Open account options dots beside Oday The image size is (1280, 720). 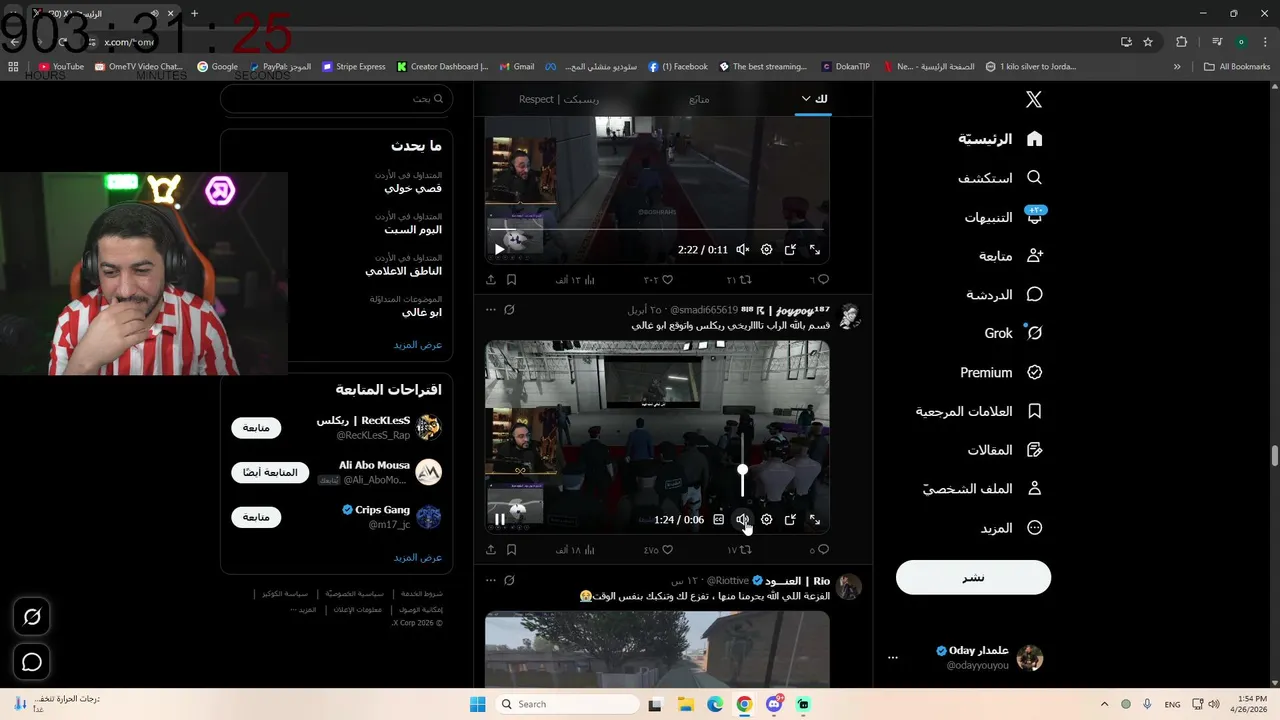(x=893, y=658)
